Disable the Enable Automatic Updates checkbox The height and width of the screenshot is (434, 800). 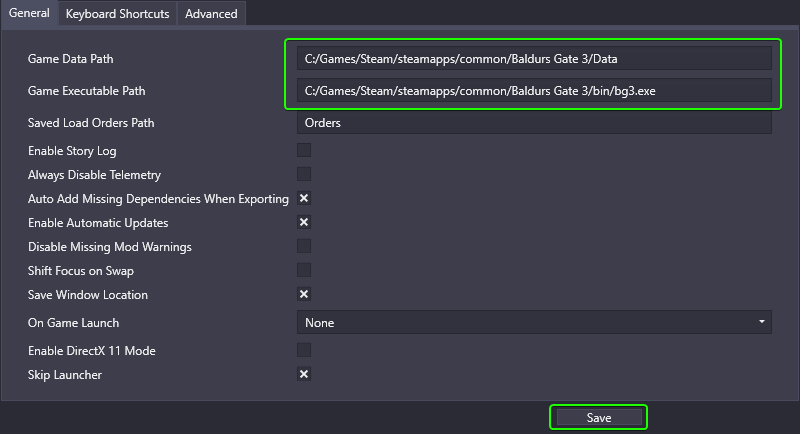pos(304,222)
